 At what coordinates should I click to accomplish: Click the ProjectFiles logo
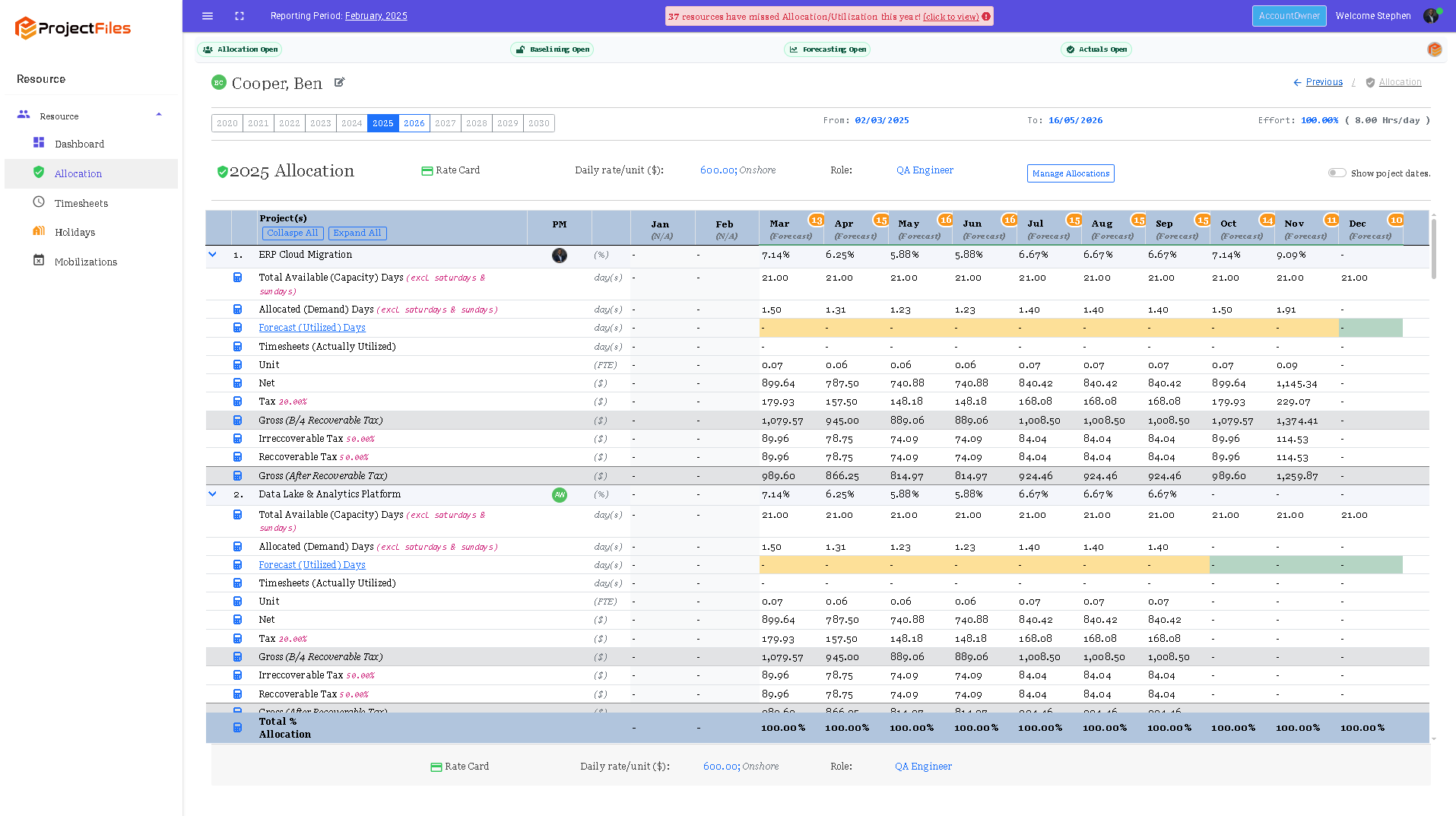click(73, 28)
